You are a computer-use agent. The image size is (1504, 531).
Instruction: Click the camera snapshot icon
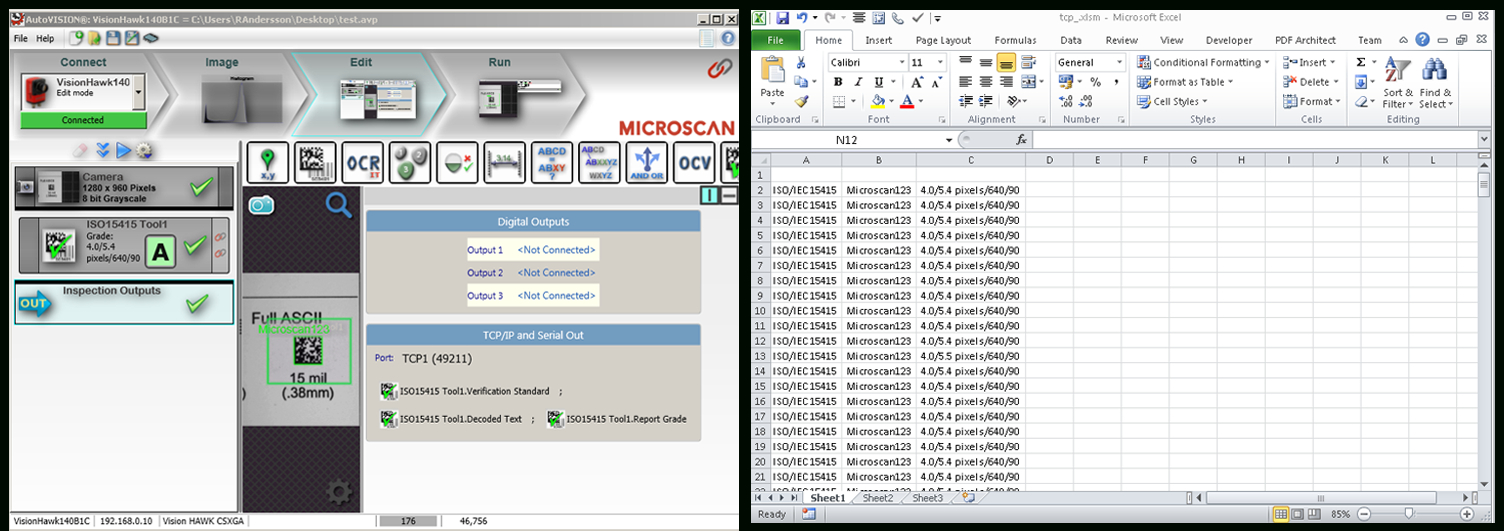[x=262, y=205]
